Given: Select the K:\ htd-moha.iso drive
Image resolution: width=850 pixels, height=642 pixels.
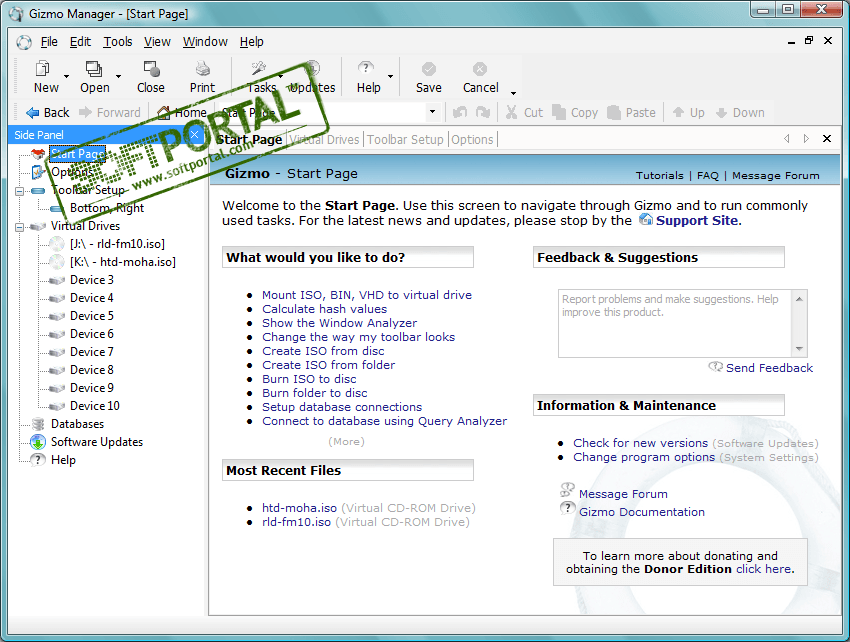Looking at the screenshot, I should pyautogui.click(x=123, y=262).
